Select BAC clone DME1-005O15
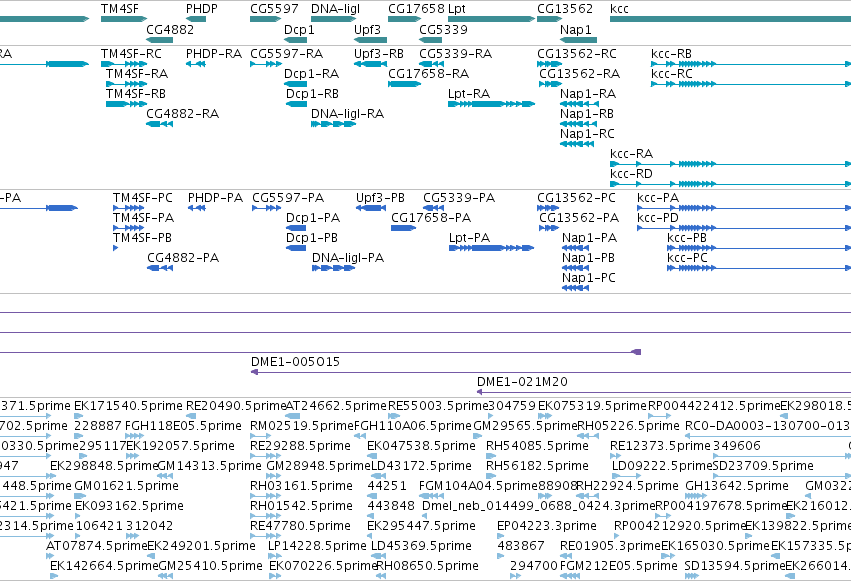Screen dimensions: 851x581 (x=551, y=372)
